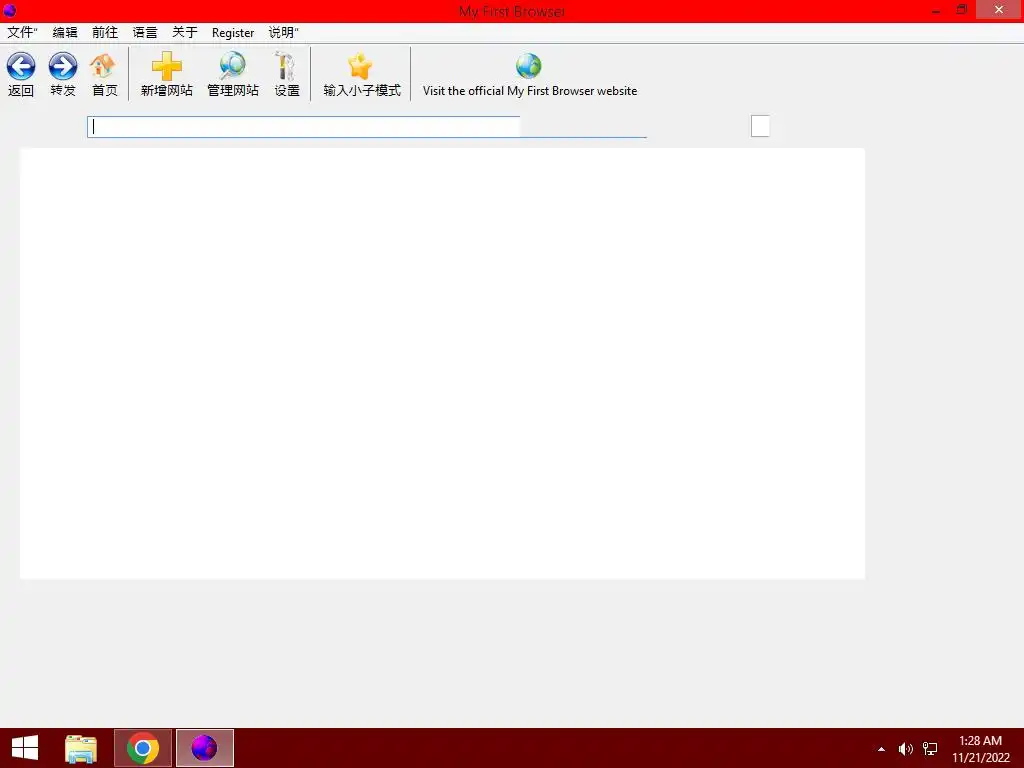The width and height of the screenshot is (1024, 768).
Task: Switch to Chrome in the taskbar
Action: click(x=143, y=748)
